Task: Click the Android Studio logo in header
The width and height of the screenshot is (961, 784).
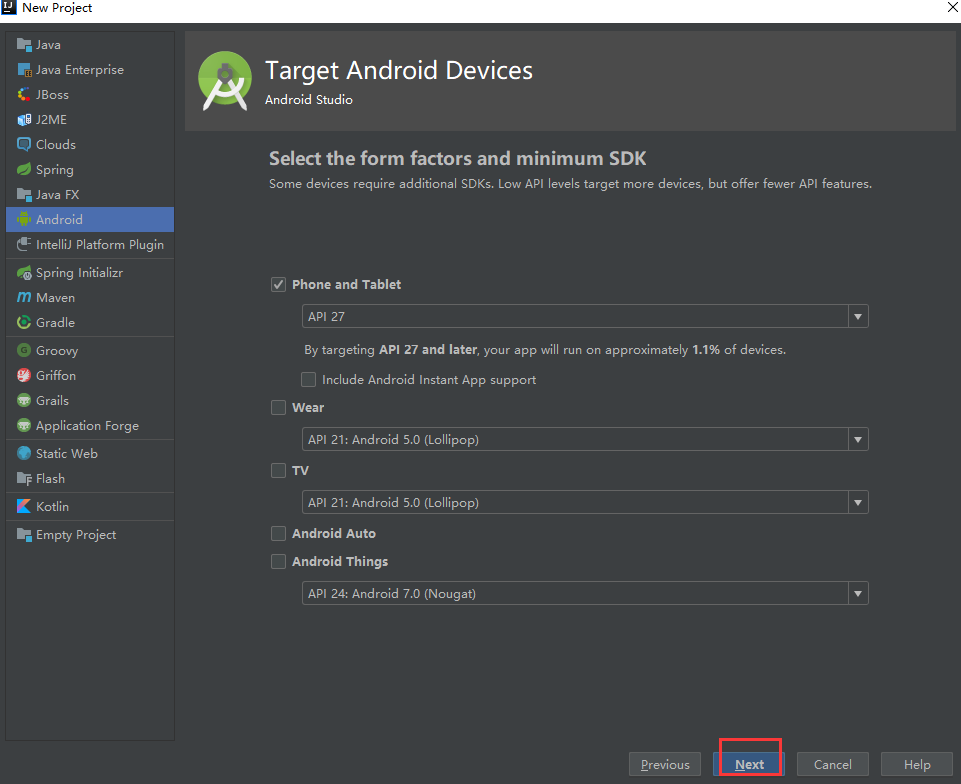Action: [x=225, y=81]
